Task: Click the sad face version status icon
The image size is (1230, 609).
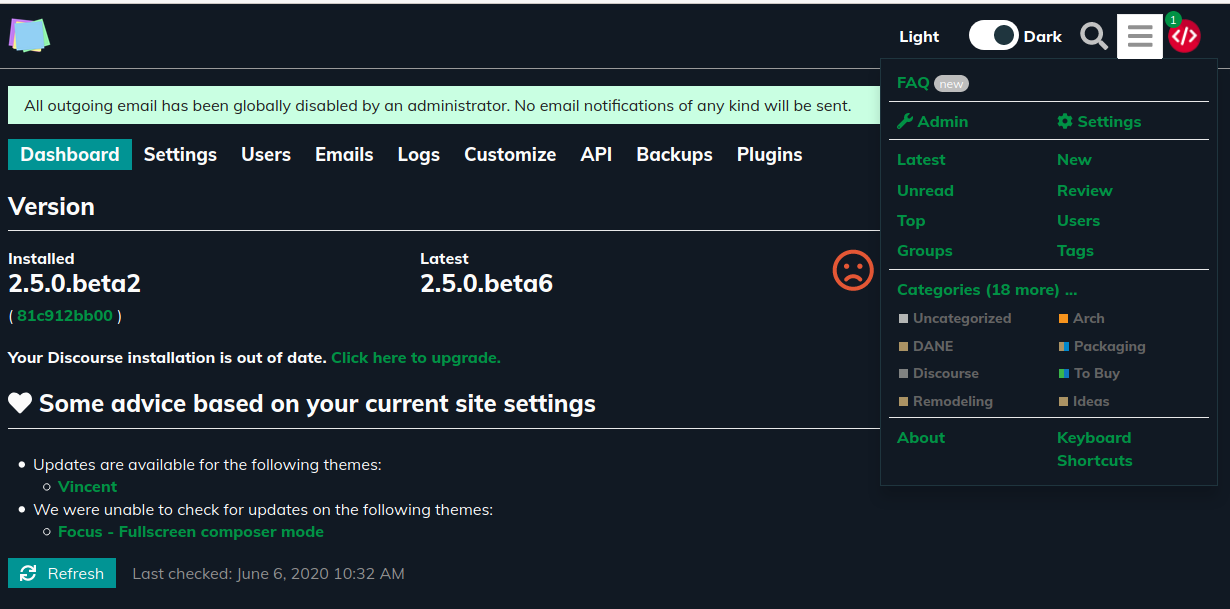Action: click(x=853, y=271)
